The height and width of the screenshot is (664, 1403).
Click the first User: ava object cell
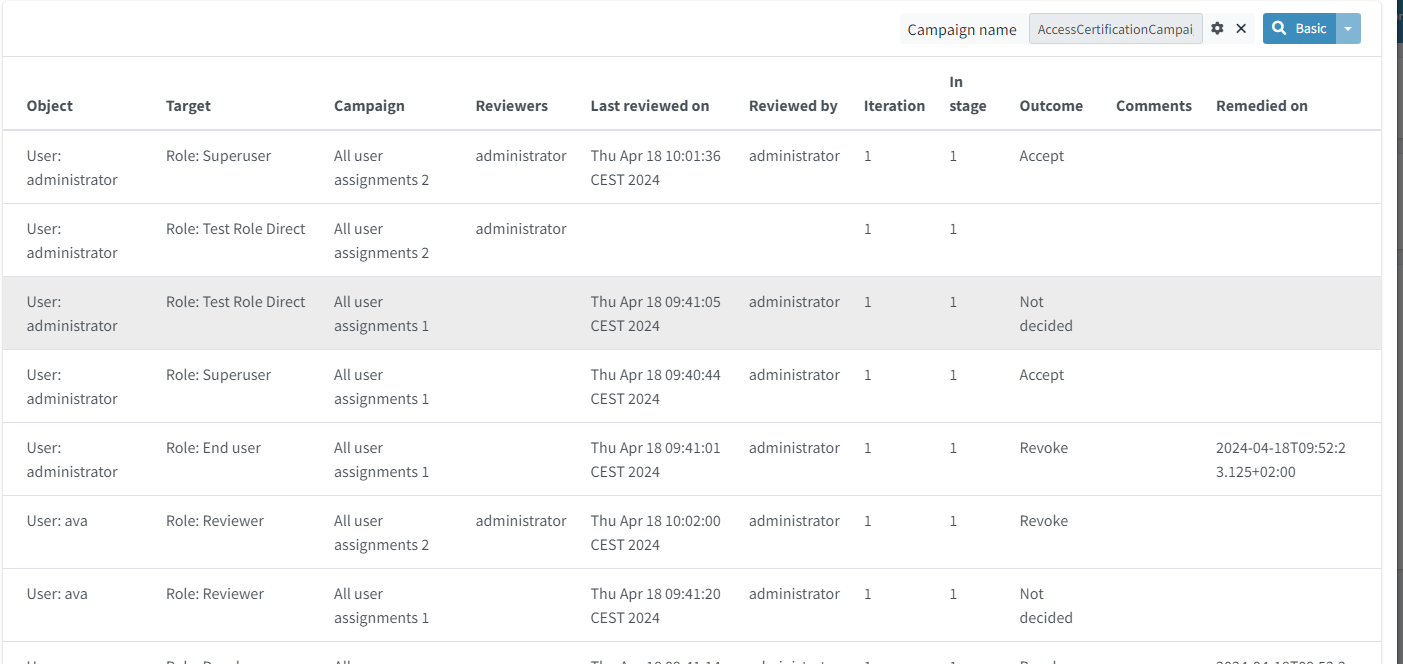[x=57, y=521]
